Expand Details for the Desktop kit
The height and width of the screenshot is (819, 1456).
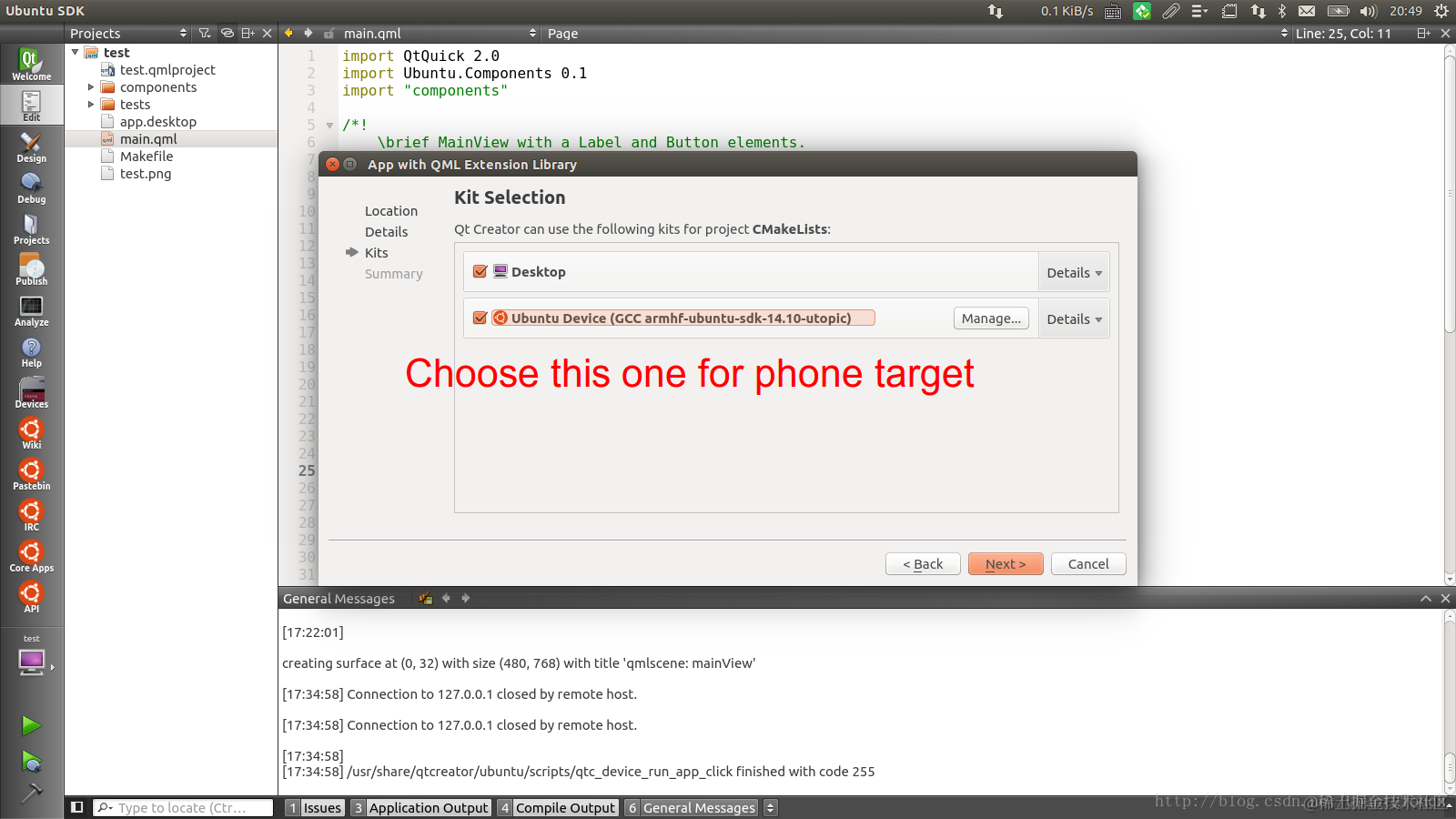coord(1074,272)
